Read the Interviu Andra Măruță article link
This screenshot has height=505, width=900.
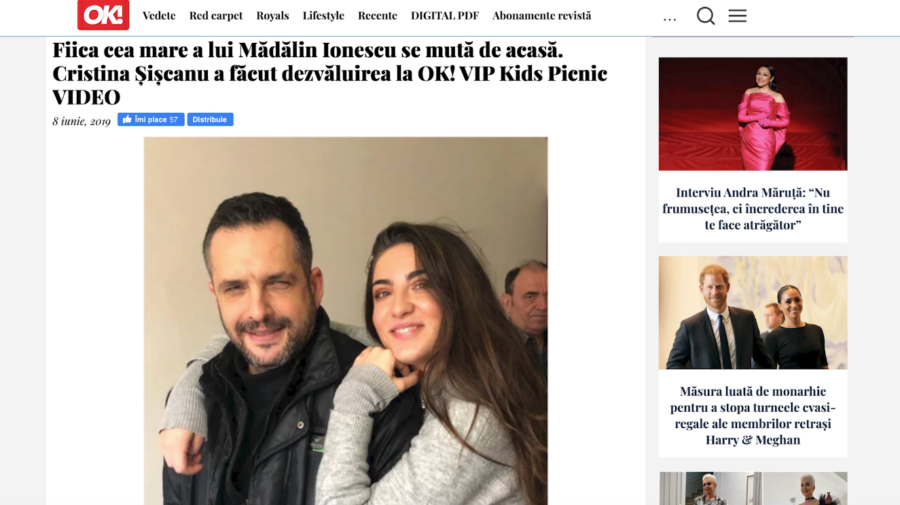click(752, 209)
